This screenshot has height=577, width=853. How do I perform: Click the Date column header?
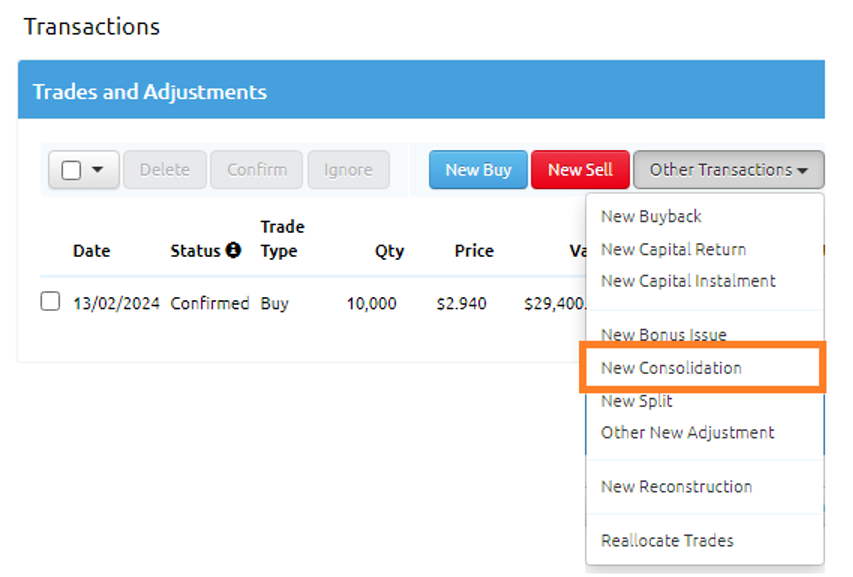point(91,251)
